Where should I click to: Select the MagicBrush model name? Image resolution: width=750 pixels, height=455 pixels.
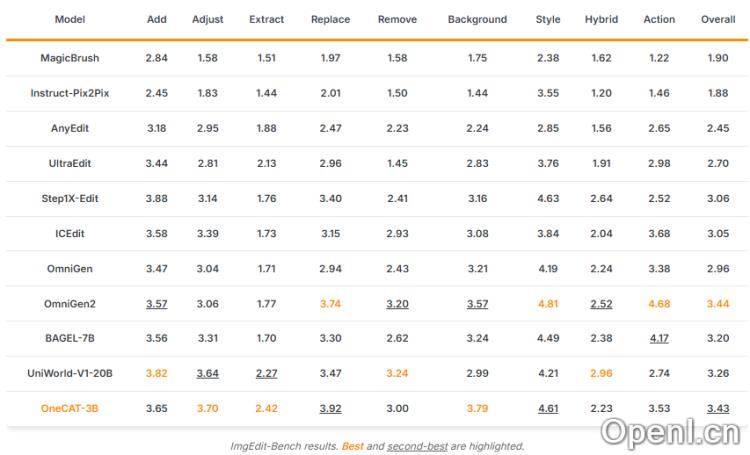click(x=70, y=58)
